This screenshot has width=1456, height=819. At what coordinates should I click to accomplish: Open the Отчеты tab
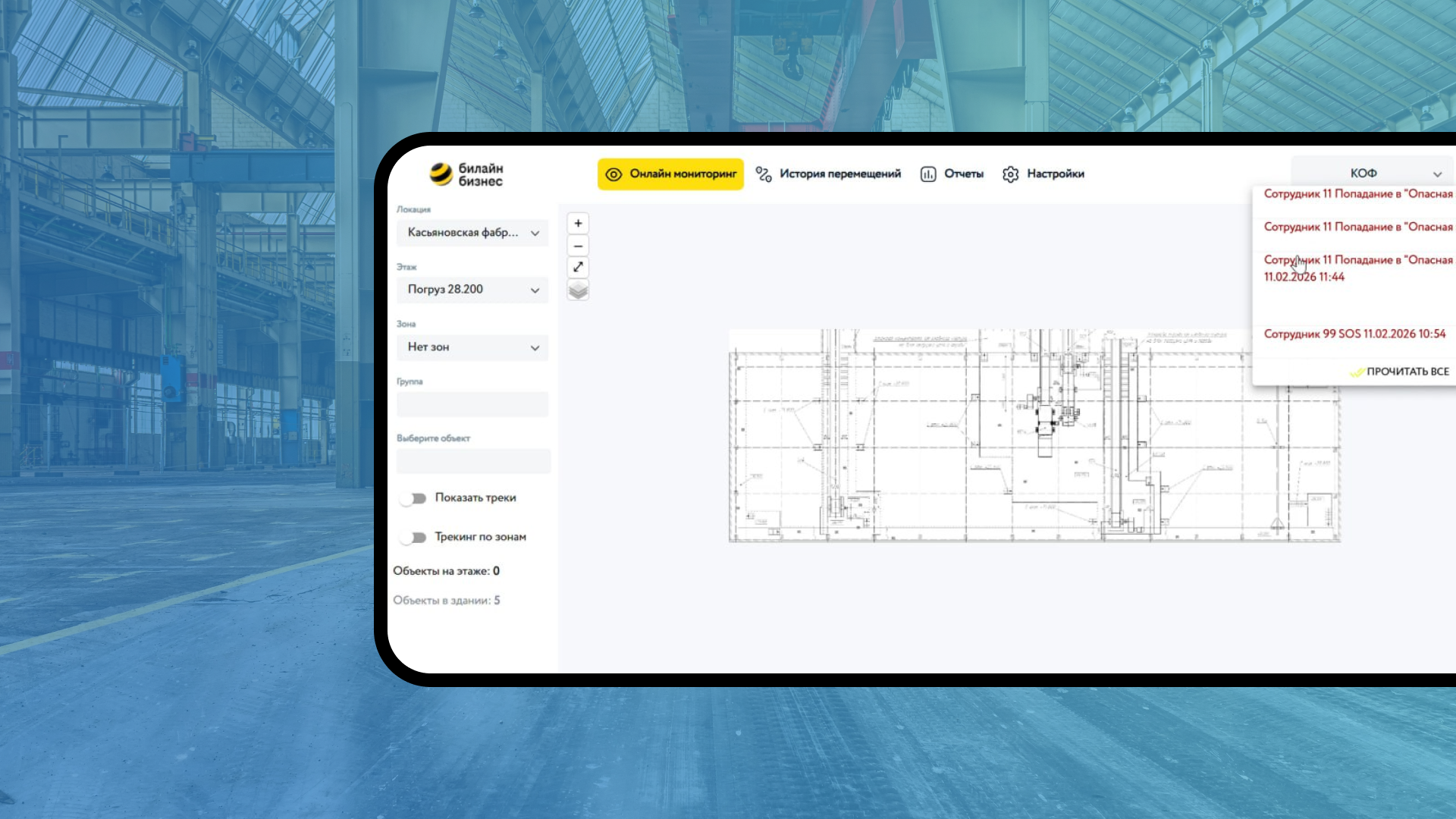963,174
